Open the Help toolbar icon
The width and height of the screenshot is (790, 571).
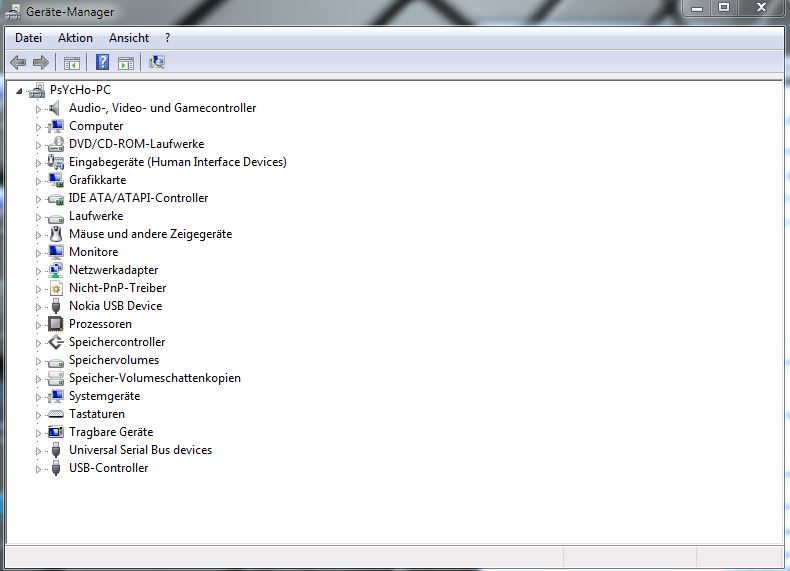pyautogui.click(x=102, y=62)
